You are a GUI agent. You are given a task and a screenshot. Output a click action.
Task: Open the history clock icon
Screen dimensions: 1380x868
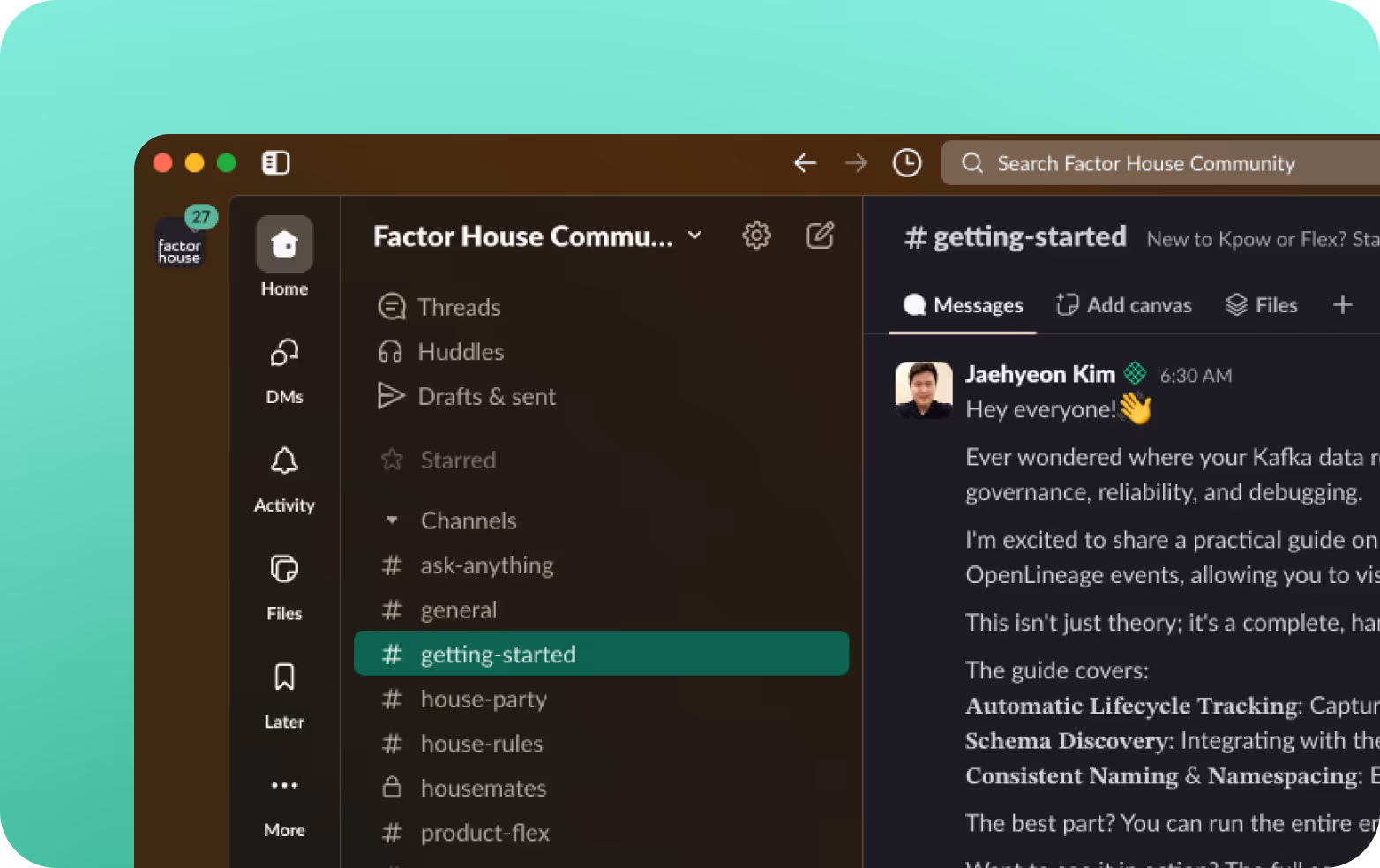pyautogui.click(x=907, y=163)
